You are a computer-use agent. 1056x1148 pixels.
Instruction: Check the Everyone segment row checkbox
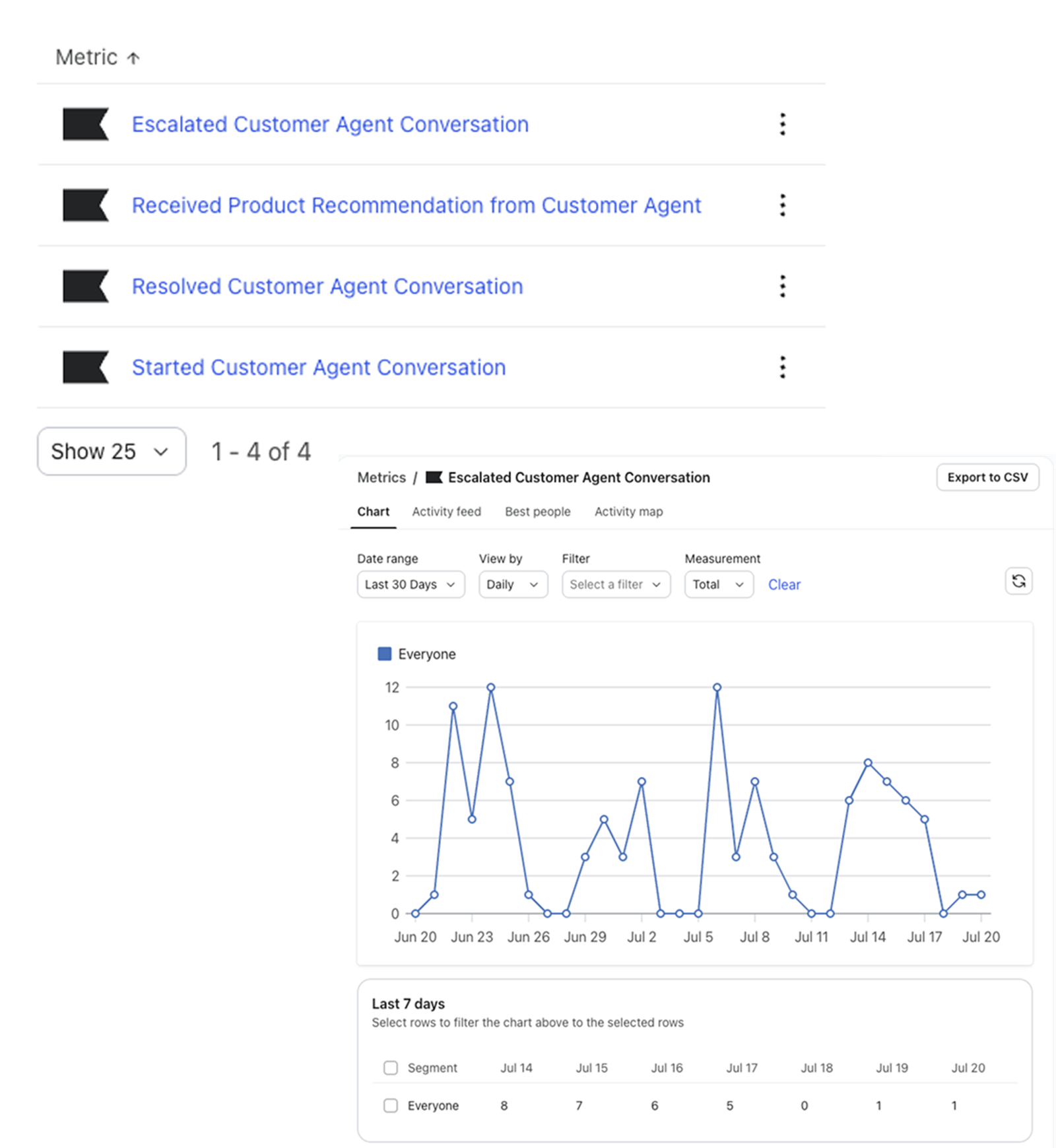tap(391, 1105)
